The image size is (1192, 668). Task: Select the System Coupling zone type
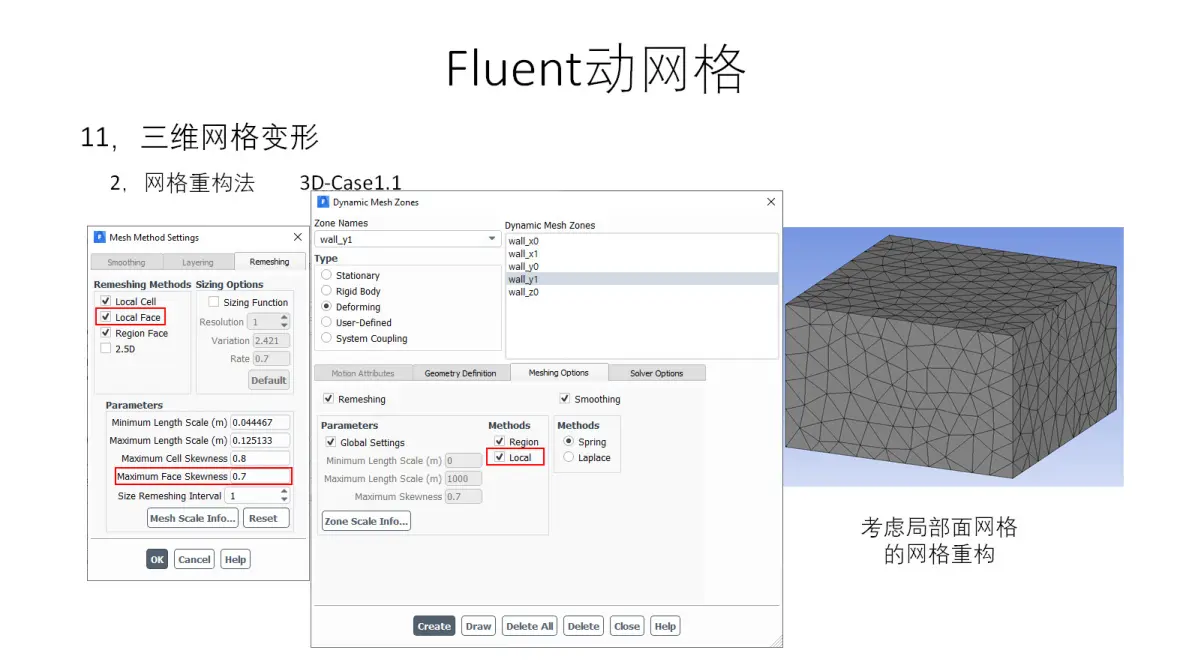326,337
